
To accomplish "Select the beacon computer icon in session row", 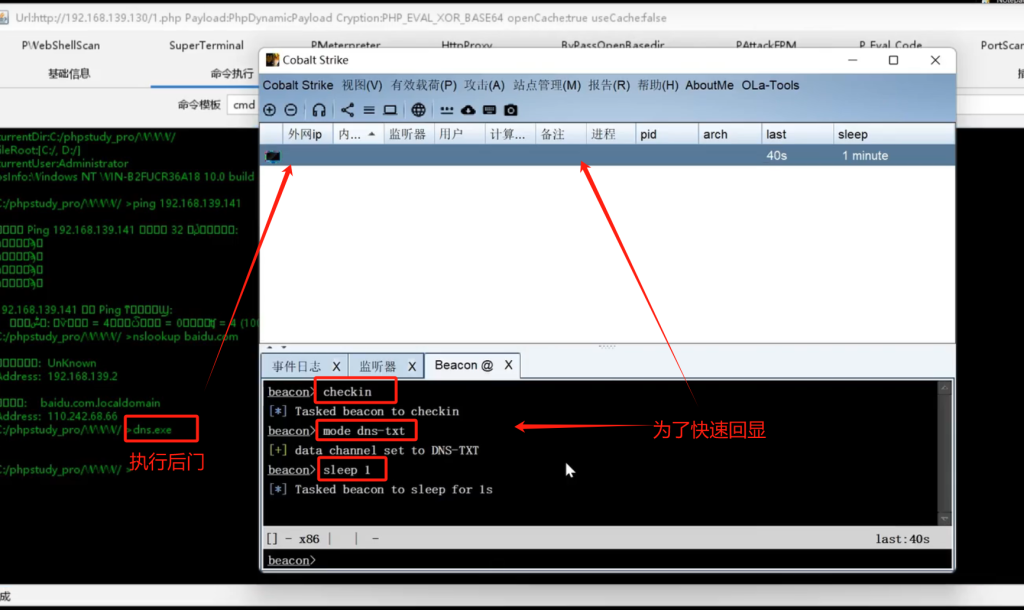I will coord(273,156).
